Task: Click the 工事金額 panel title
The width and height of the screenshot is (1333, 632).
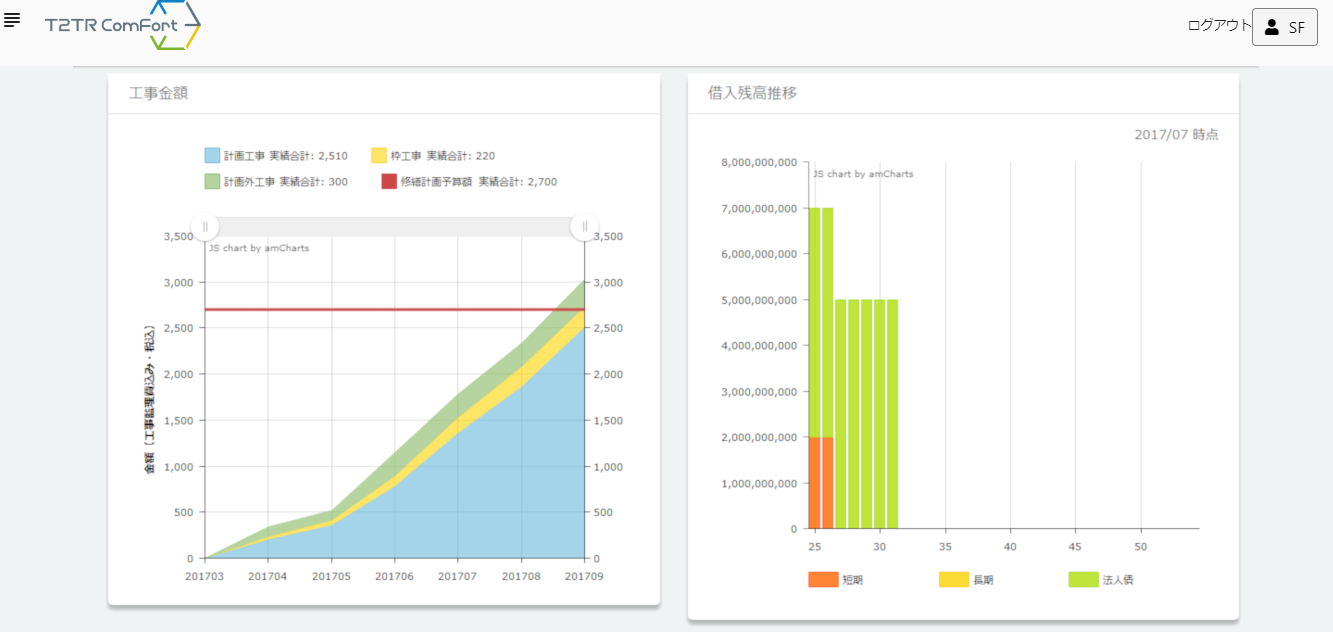Action: click(x=159, y=93)
